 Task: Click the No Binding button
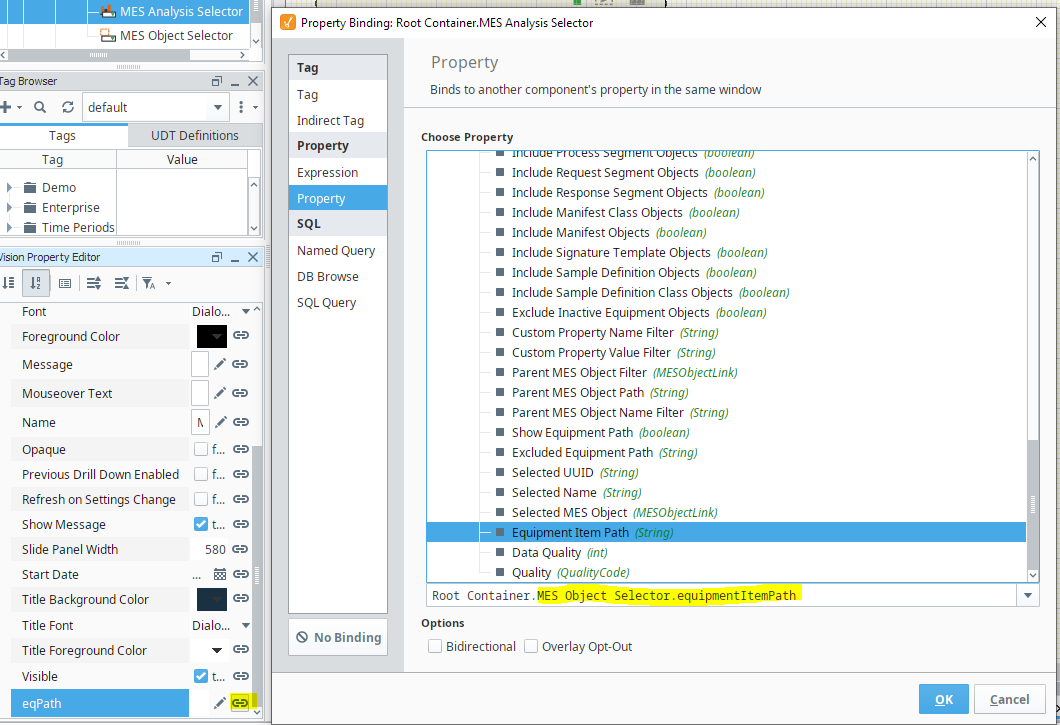point(338,637)
